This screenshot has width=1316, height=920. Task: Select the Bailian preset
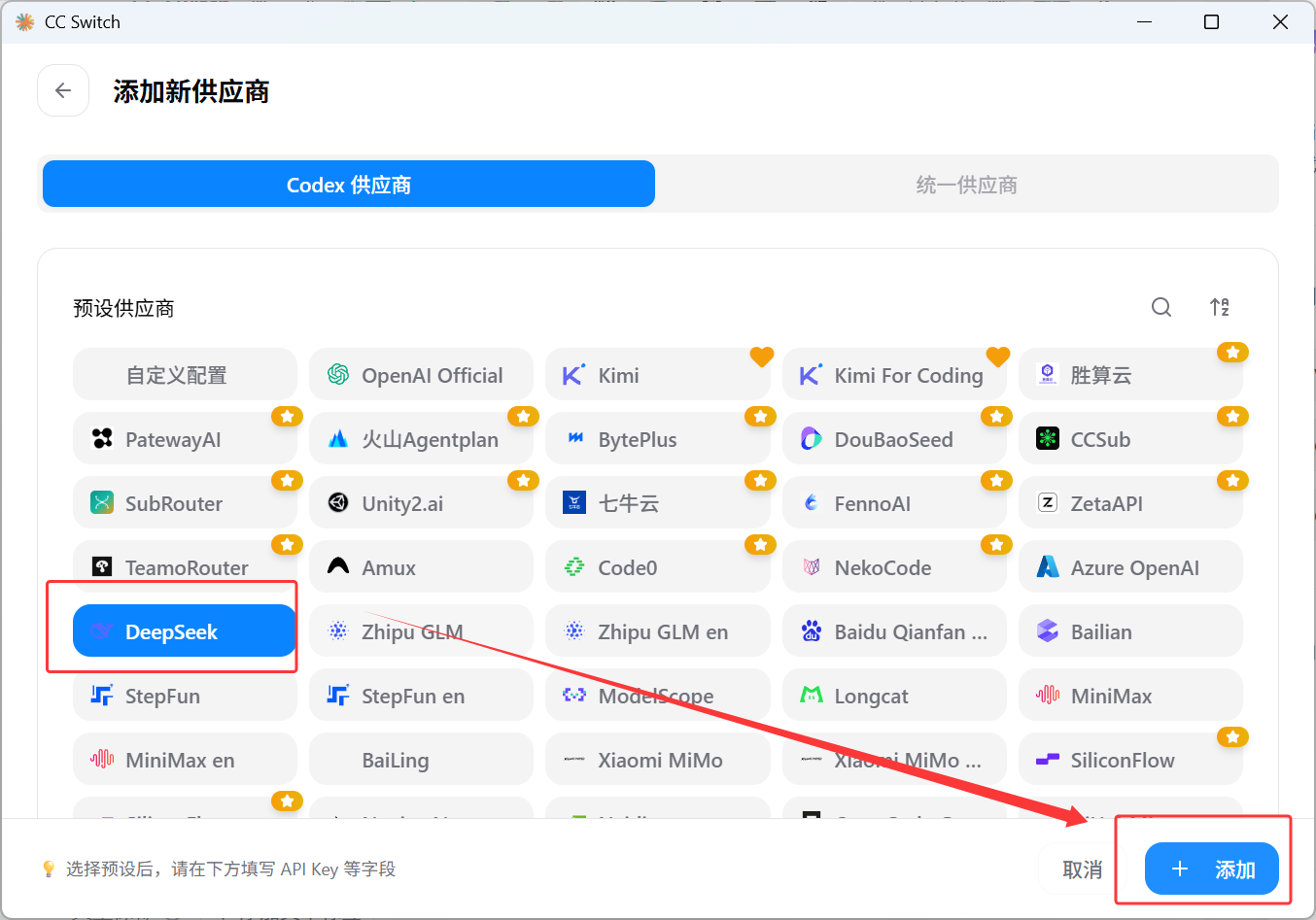coord(1130,631)
